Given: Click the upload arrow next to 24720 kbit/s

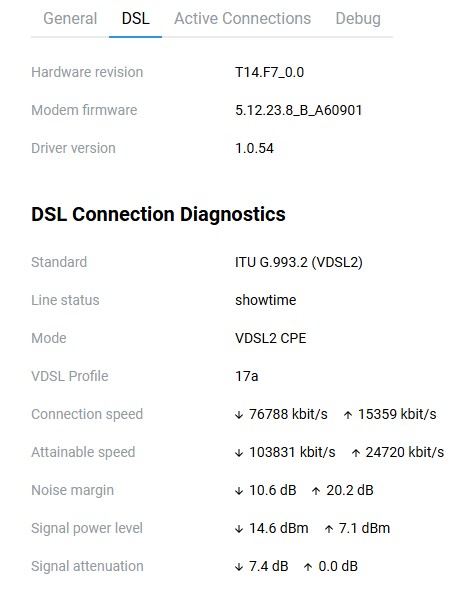Looking at the screenshot, I should point(355,453).
